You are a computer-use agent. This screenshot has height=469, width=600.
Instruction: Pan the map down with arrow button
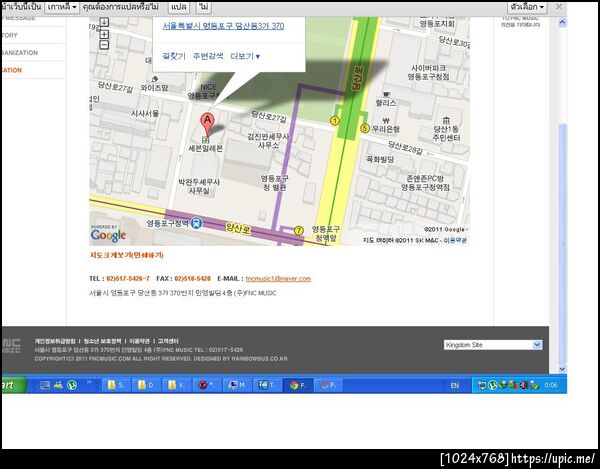pyautogui.click(x=104, y=22)
